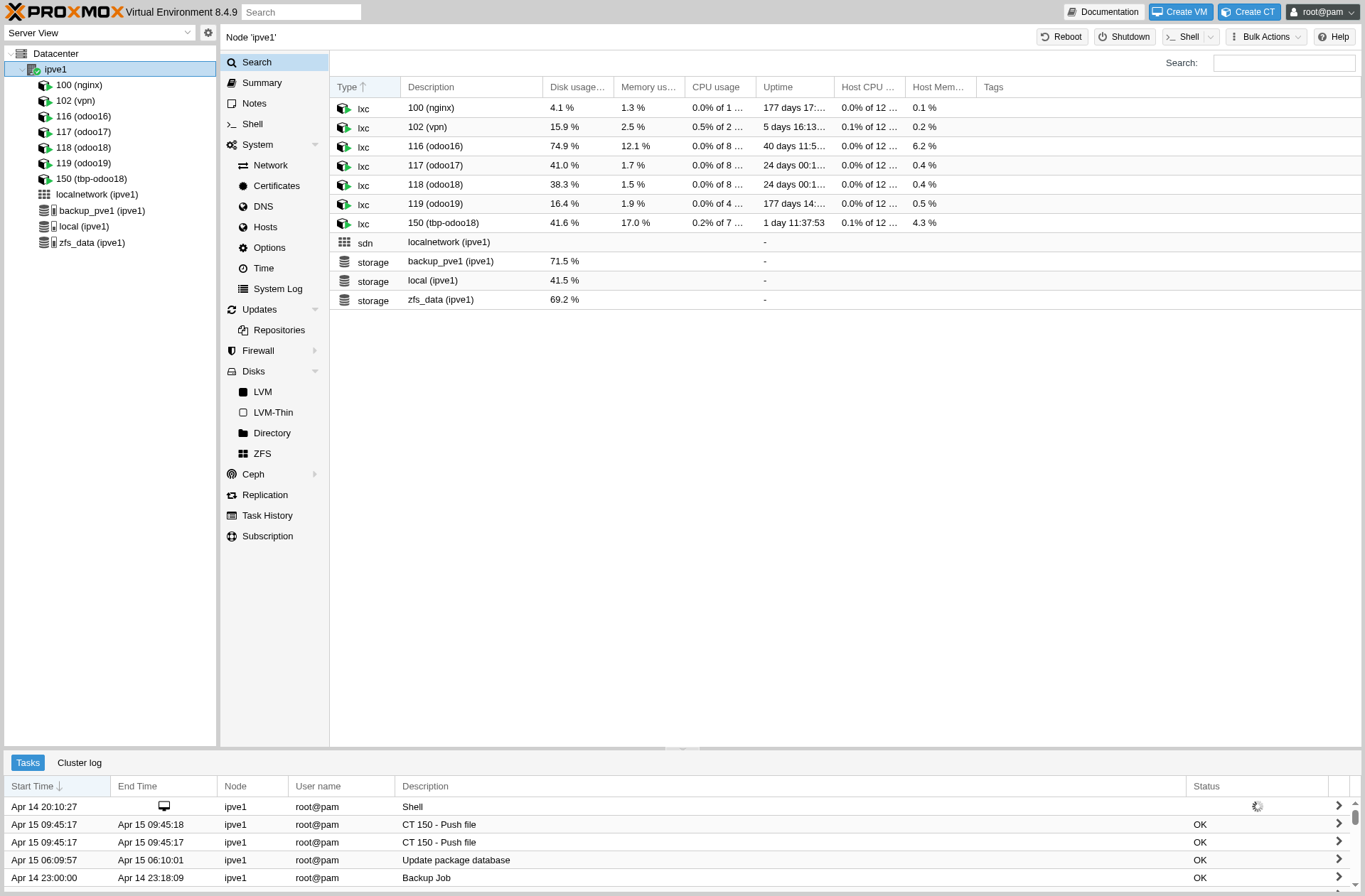Screen dimensions: 1365x896
Task: Open the Summary menu item
Action: (x=262, y=83)
